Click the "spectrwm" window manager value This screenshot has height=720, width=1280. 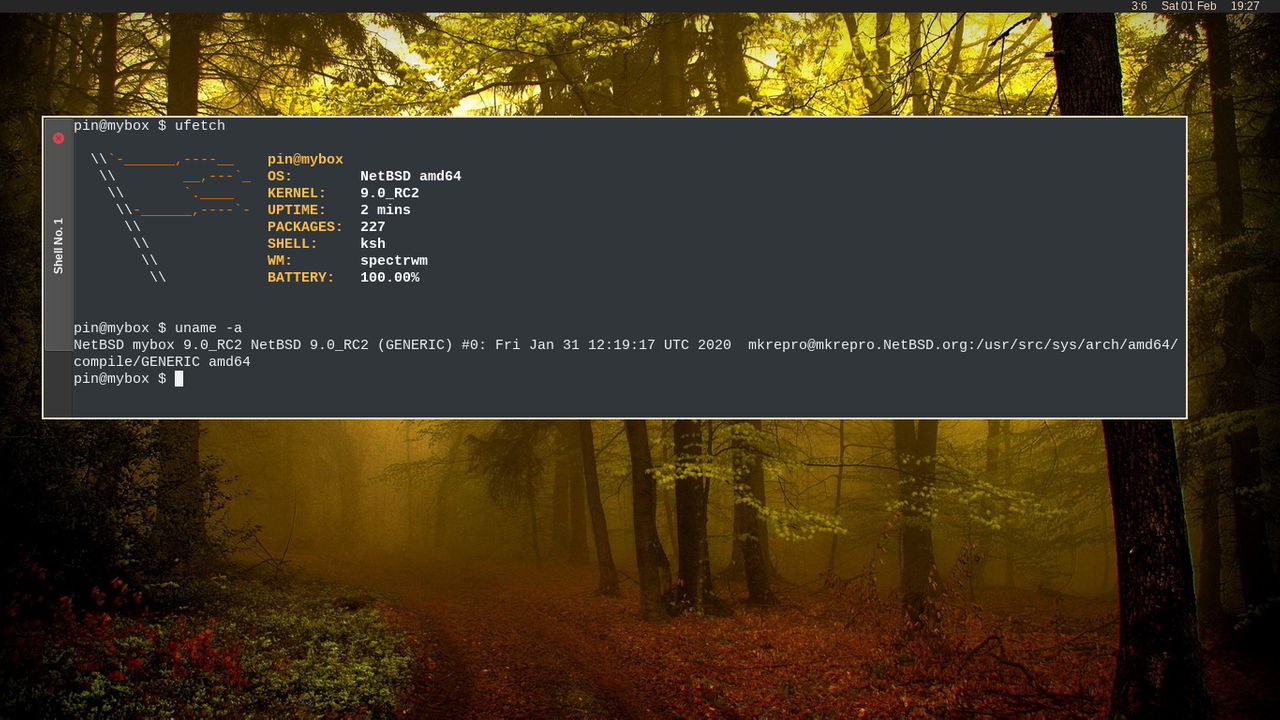[394, 261]
